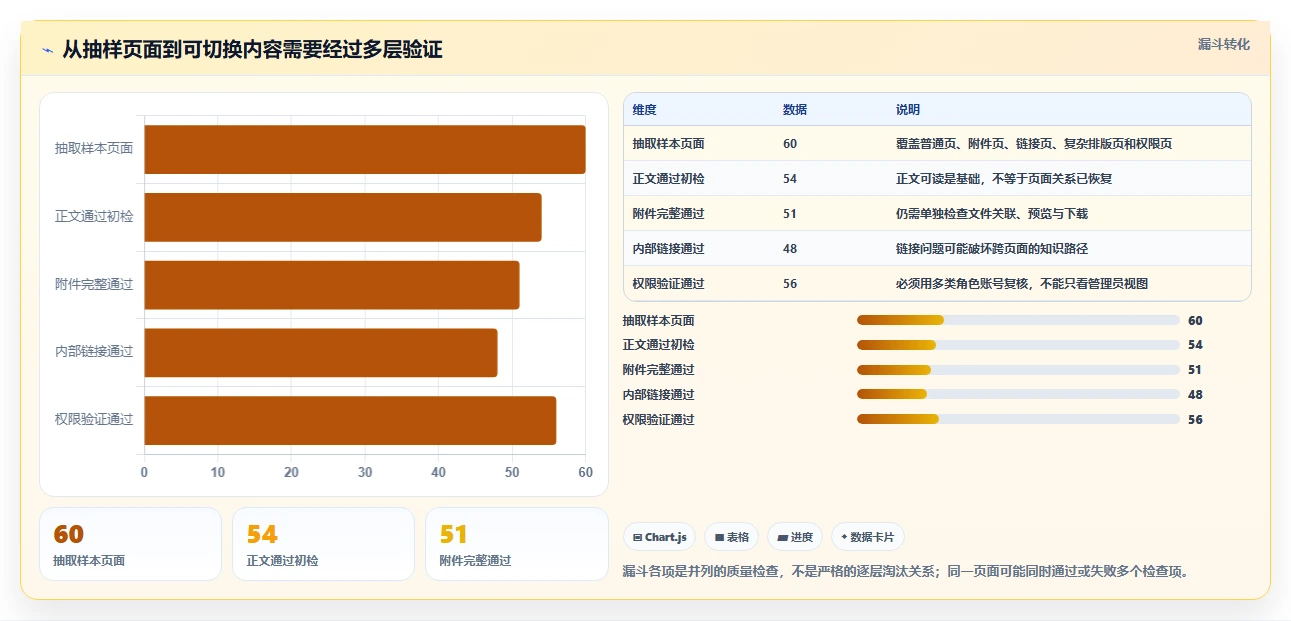Image resolution: width=1291 pixels, height=621 pixels.
Task: Click the footnote starting 漏斗各项是并列的质量检查
Action: [906, 572]
